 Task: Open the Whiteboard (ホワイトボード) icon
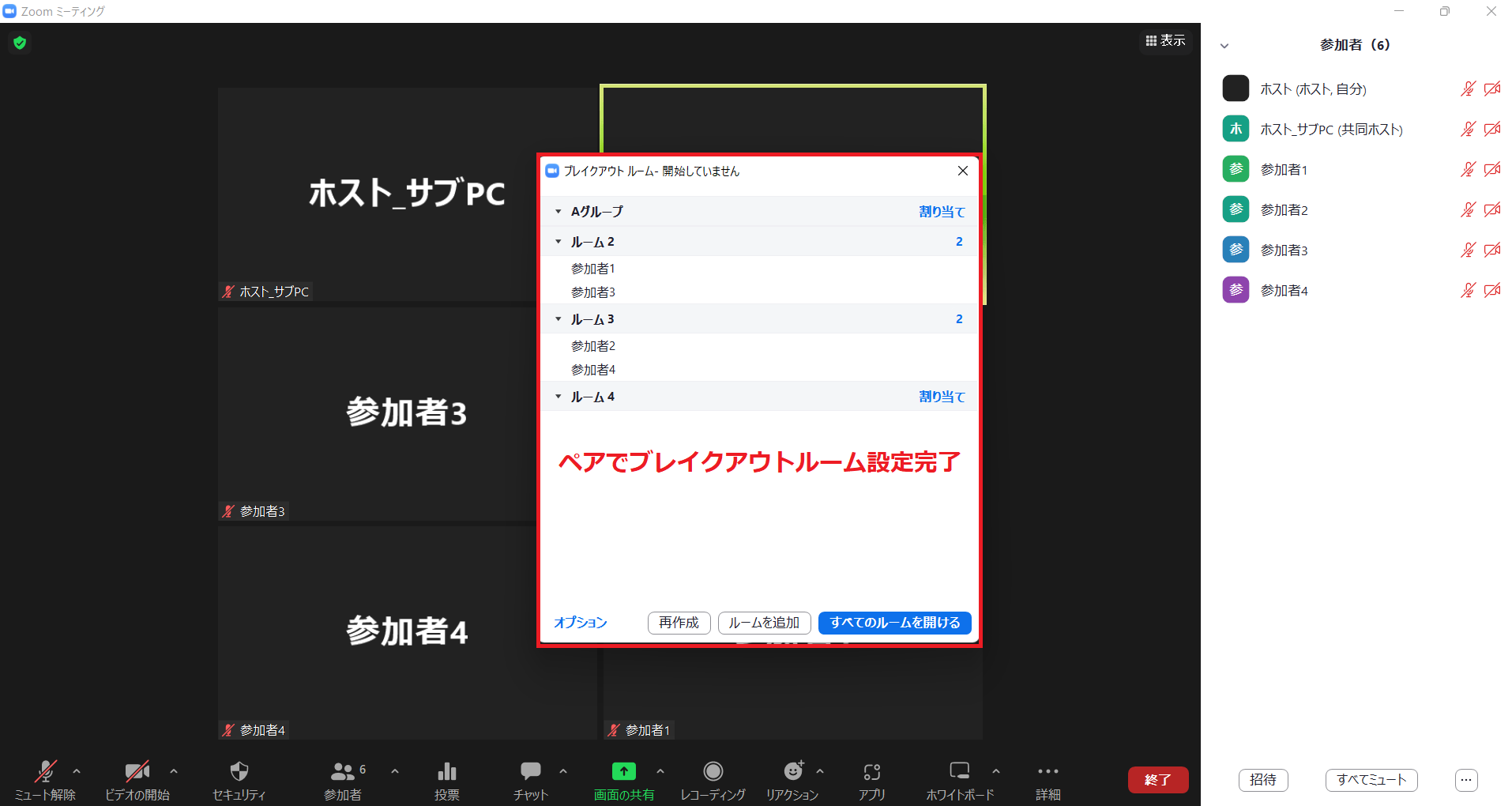[x=959, y=771]
